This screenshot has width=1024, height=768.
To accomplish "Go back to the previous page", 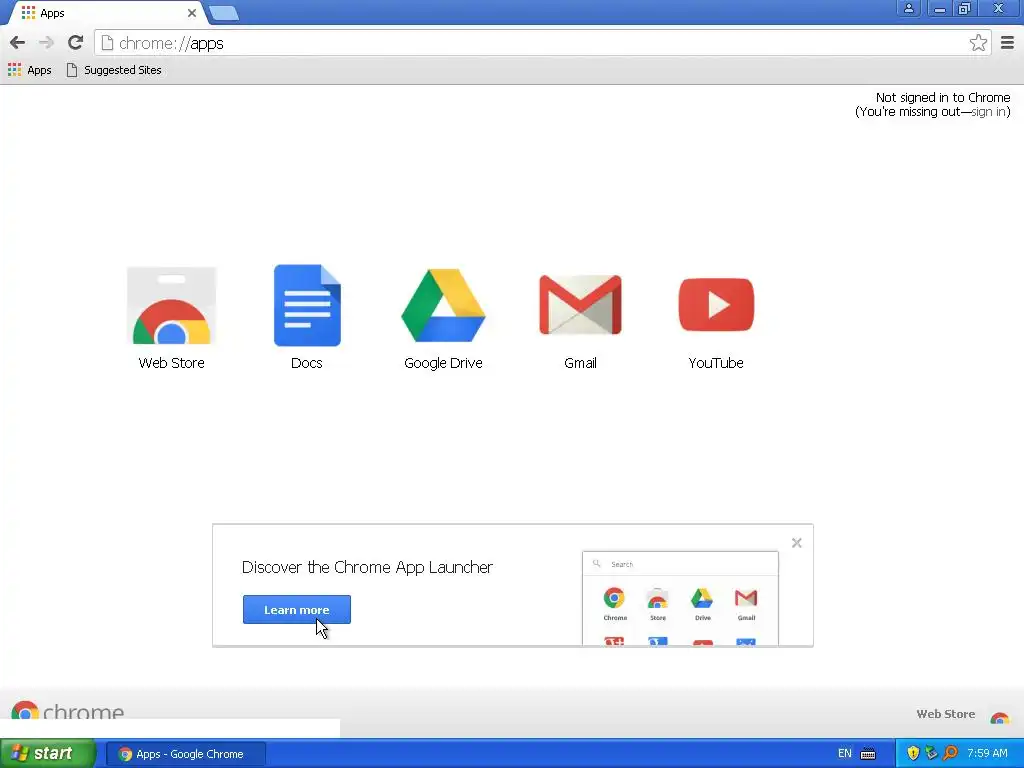I will (18, 43).
